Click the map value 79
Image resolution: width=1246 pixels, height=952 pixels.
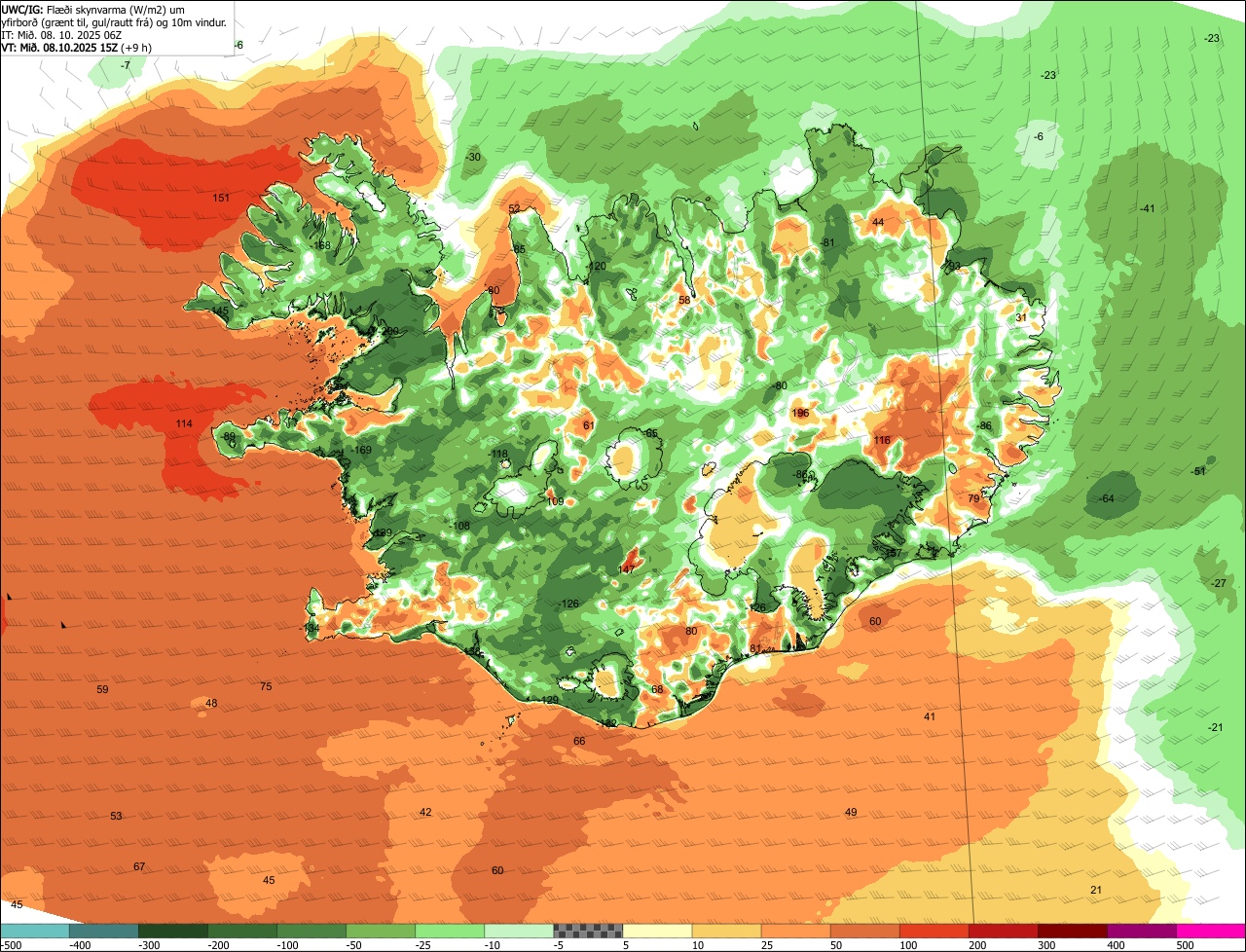click(x=973, y=498)
